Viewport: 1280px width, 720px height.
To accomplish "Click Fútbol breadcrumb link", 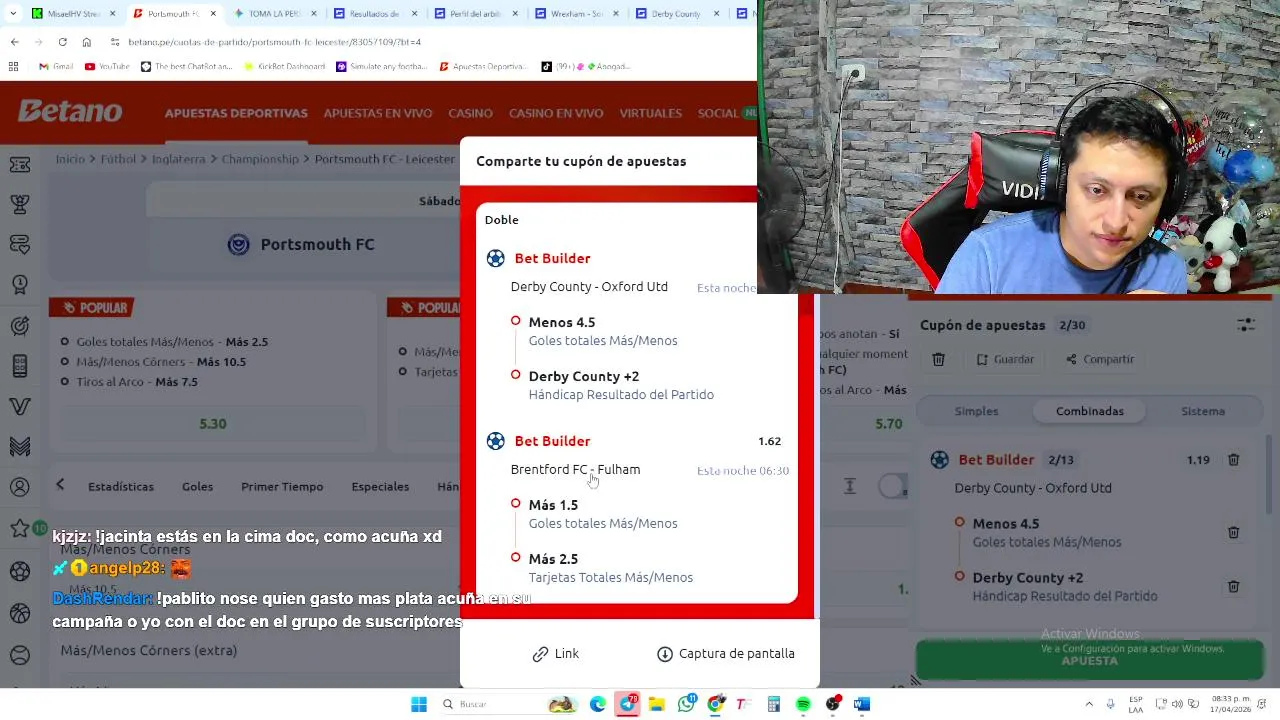I will (x=118, y=159).
